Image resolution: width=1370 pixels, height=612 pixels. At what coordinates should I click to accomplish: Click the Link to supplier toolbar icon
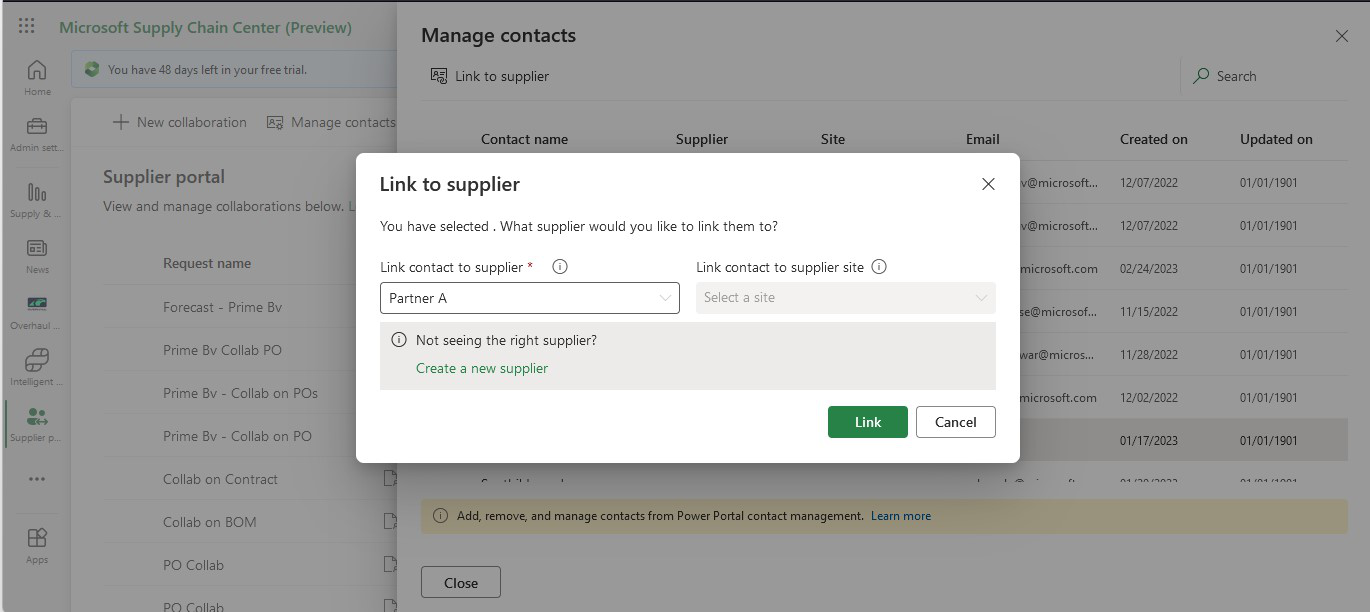point(438,76)
